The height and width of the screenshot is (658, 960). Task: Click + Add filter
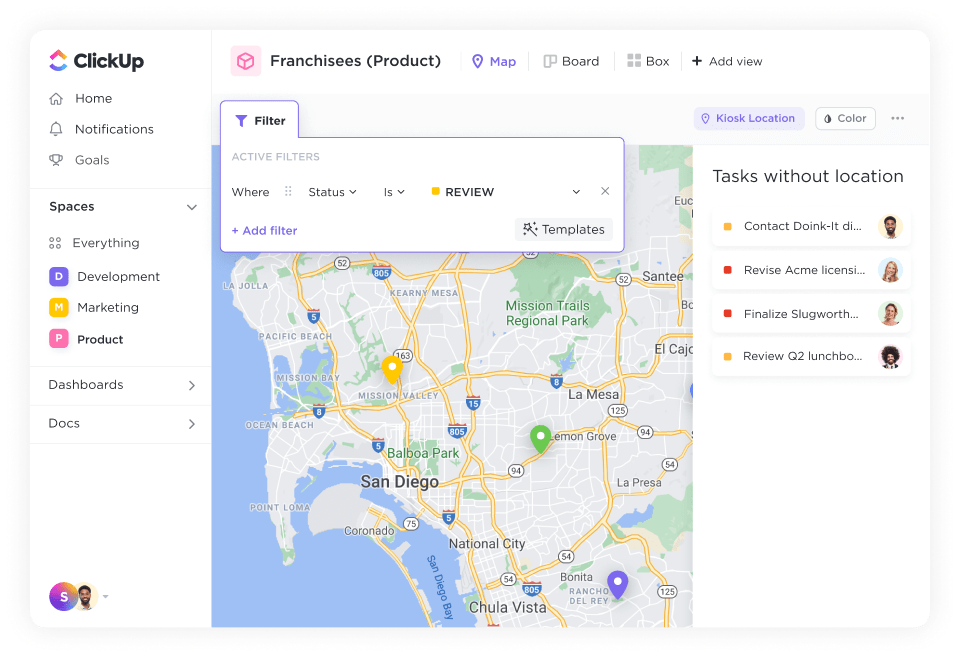pyautogui.click(x=264, y=231)
